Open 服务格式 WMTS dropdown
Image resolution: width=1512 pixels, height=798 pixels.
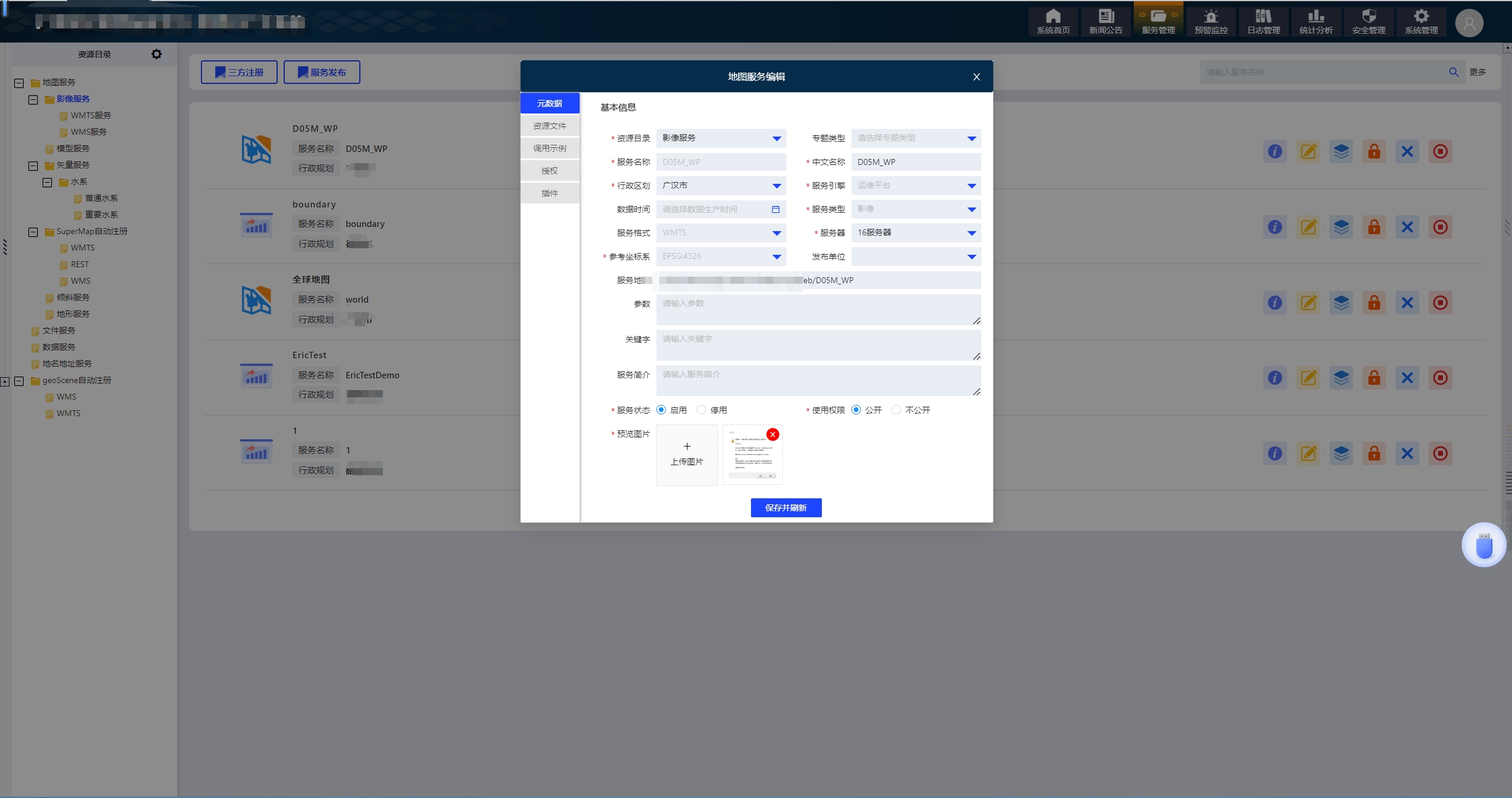coord(721,233)
